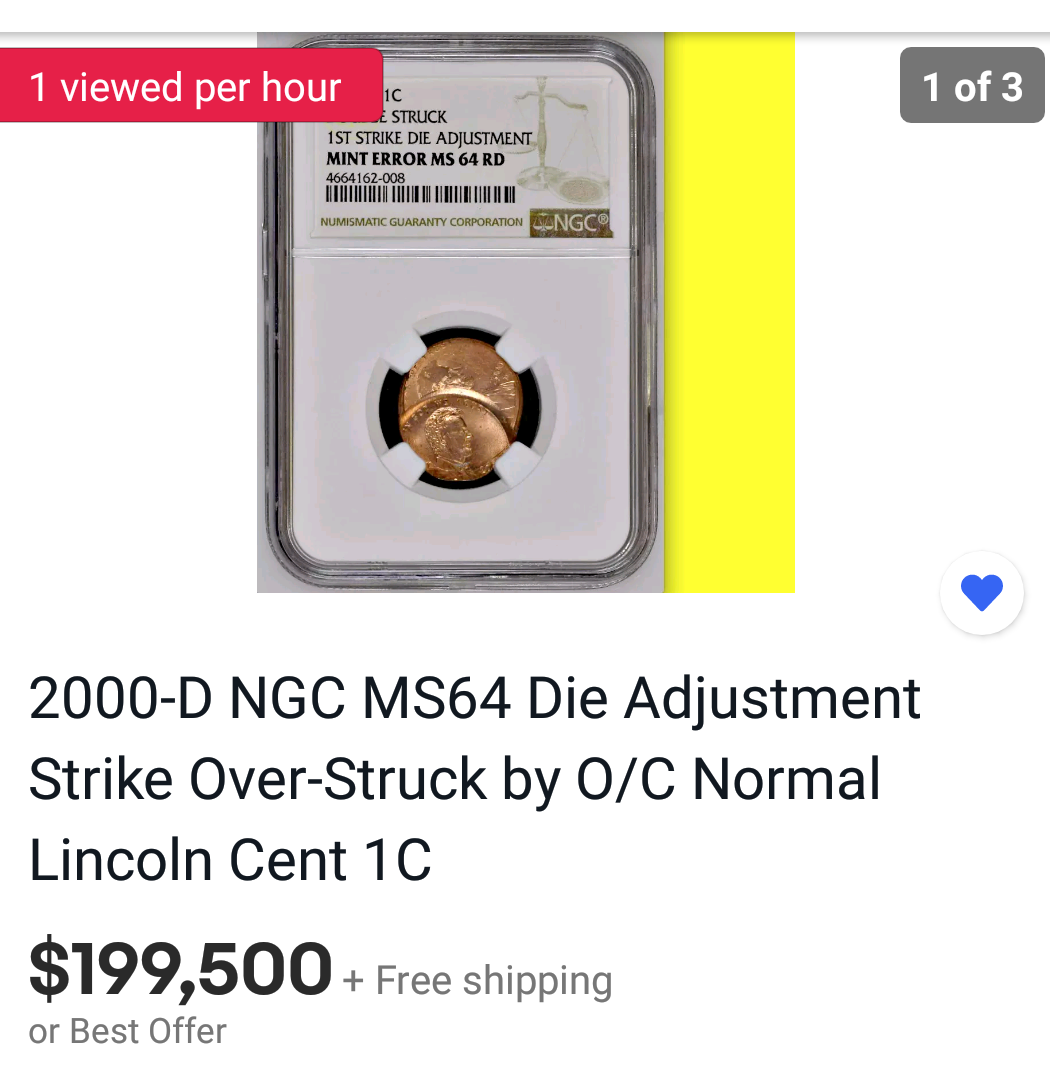Tap the Free shipping label

494,981
